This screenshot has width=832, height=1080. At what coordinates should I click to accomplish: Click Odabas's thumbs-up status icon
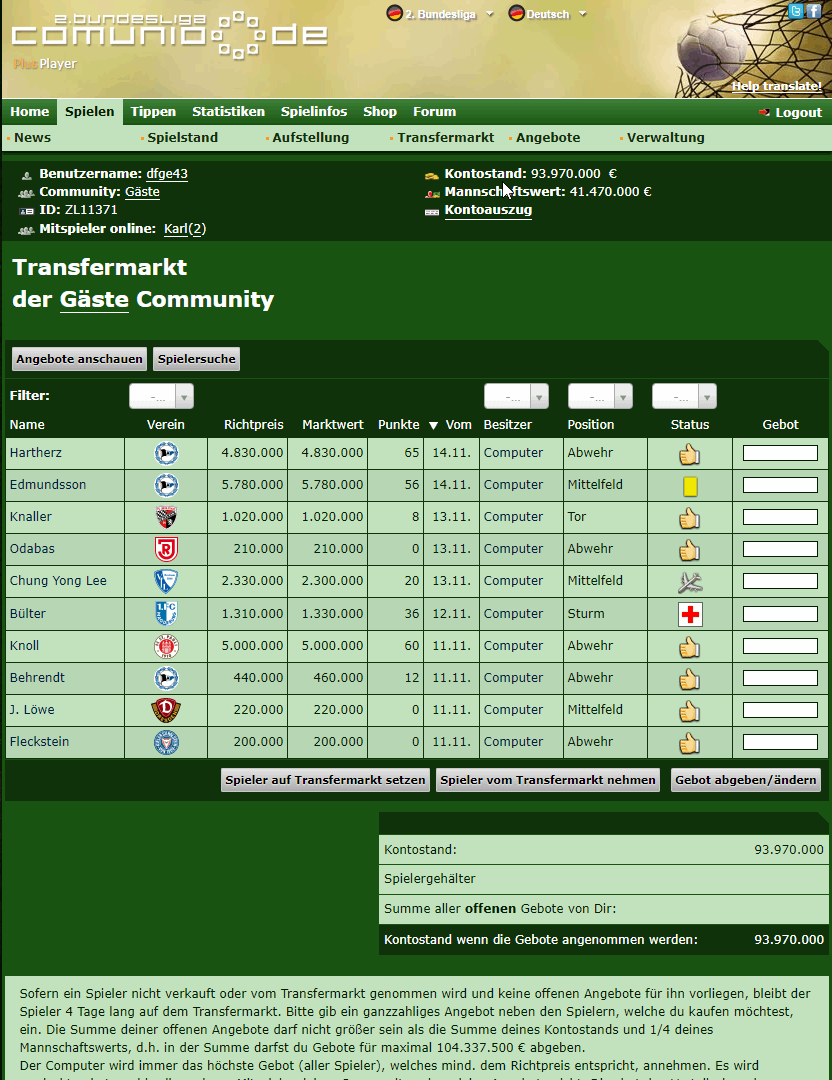pyautogui.click(x=689, y=550)
